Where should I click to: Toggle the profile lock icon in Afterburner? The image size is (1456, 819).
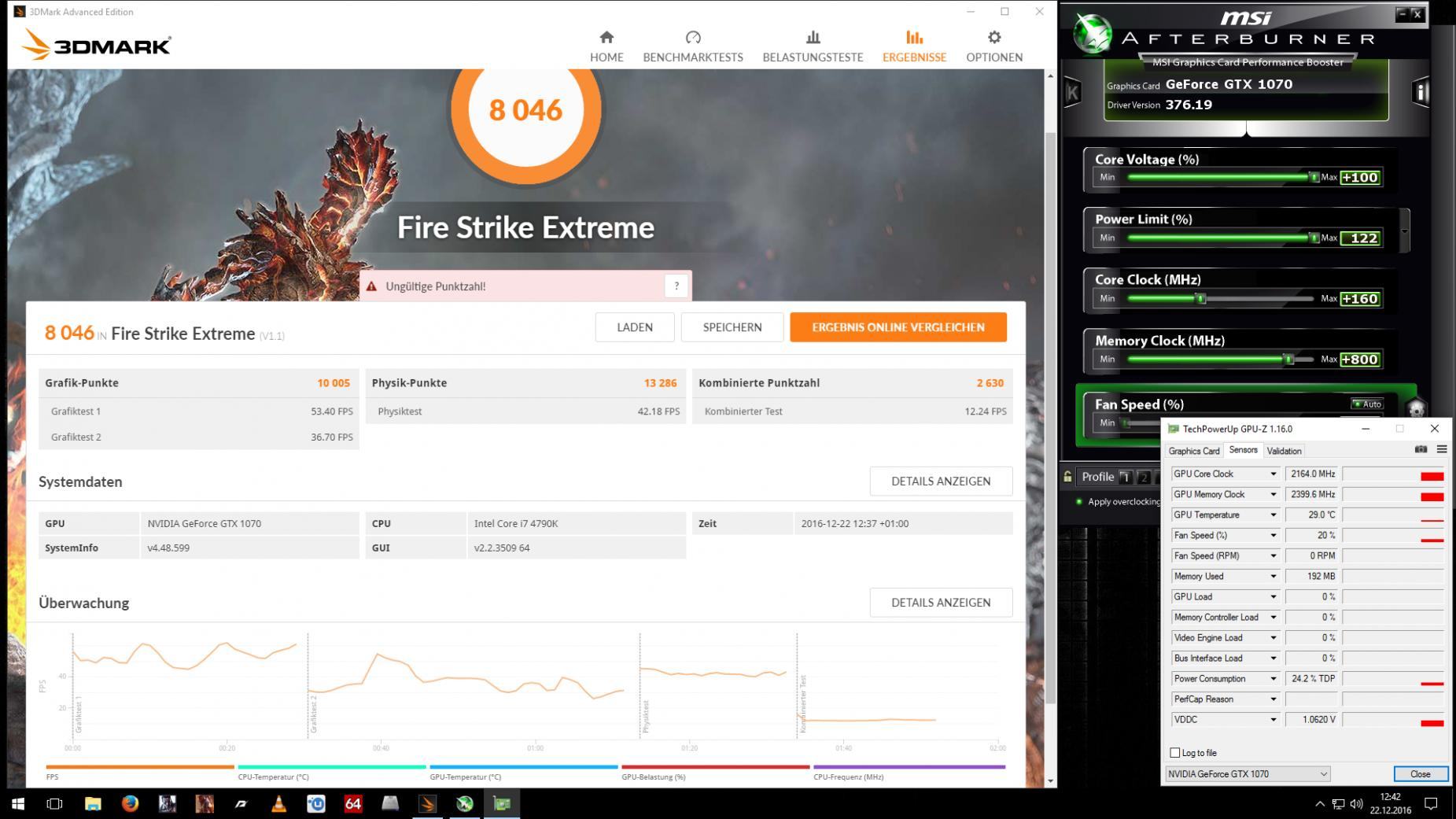(1067, 476)
